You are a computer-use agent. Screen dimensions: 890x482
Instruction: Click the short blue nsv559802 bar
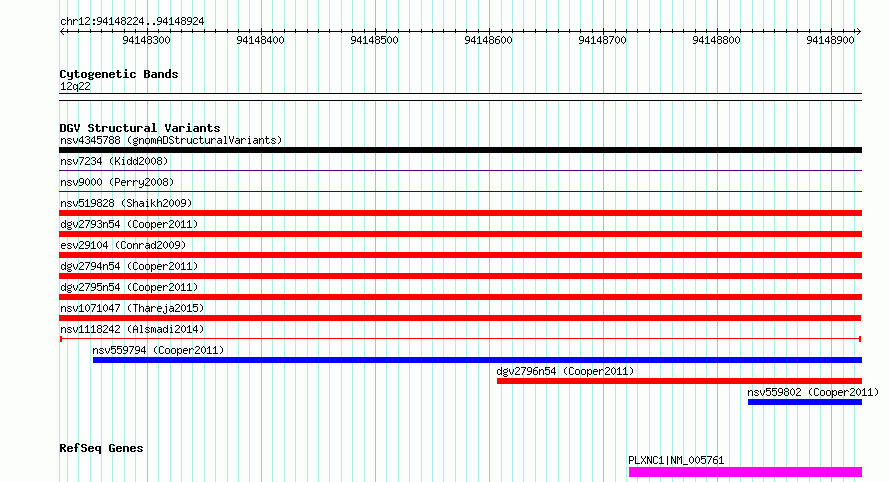tap(805, 402)
